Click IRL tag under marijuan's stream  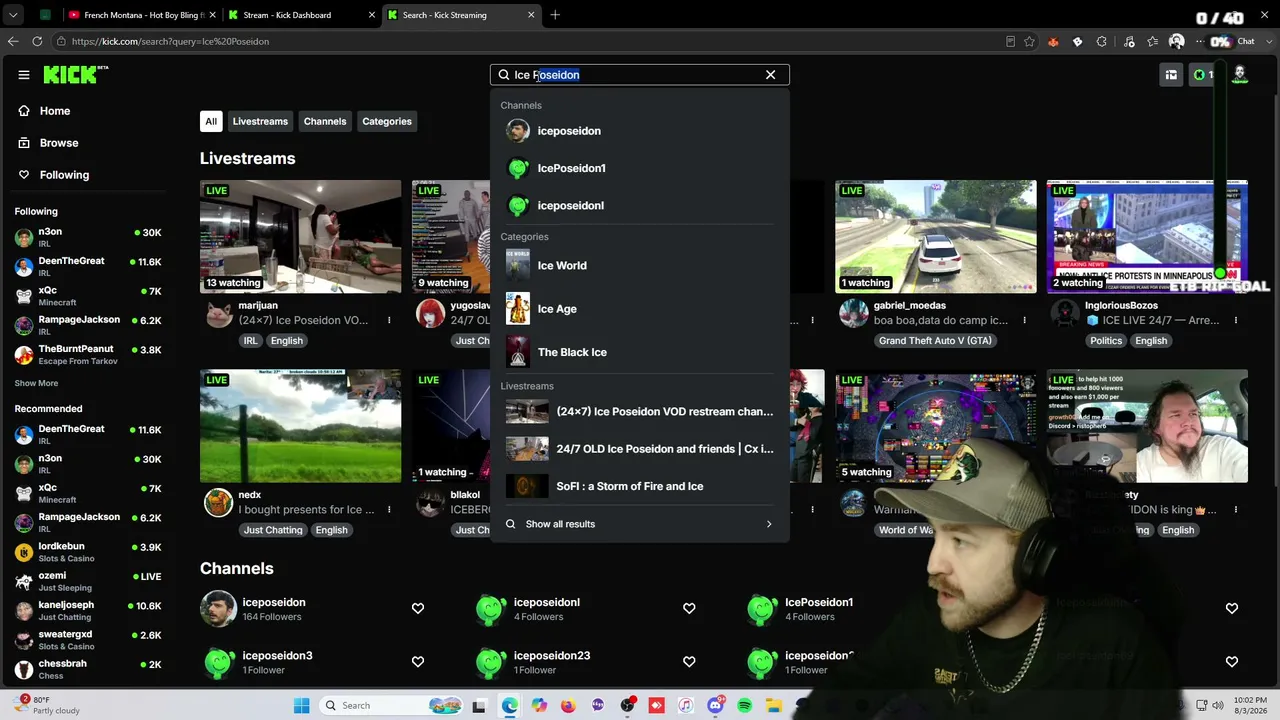pos(250,341)
